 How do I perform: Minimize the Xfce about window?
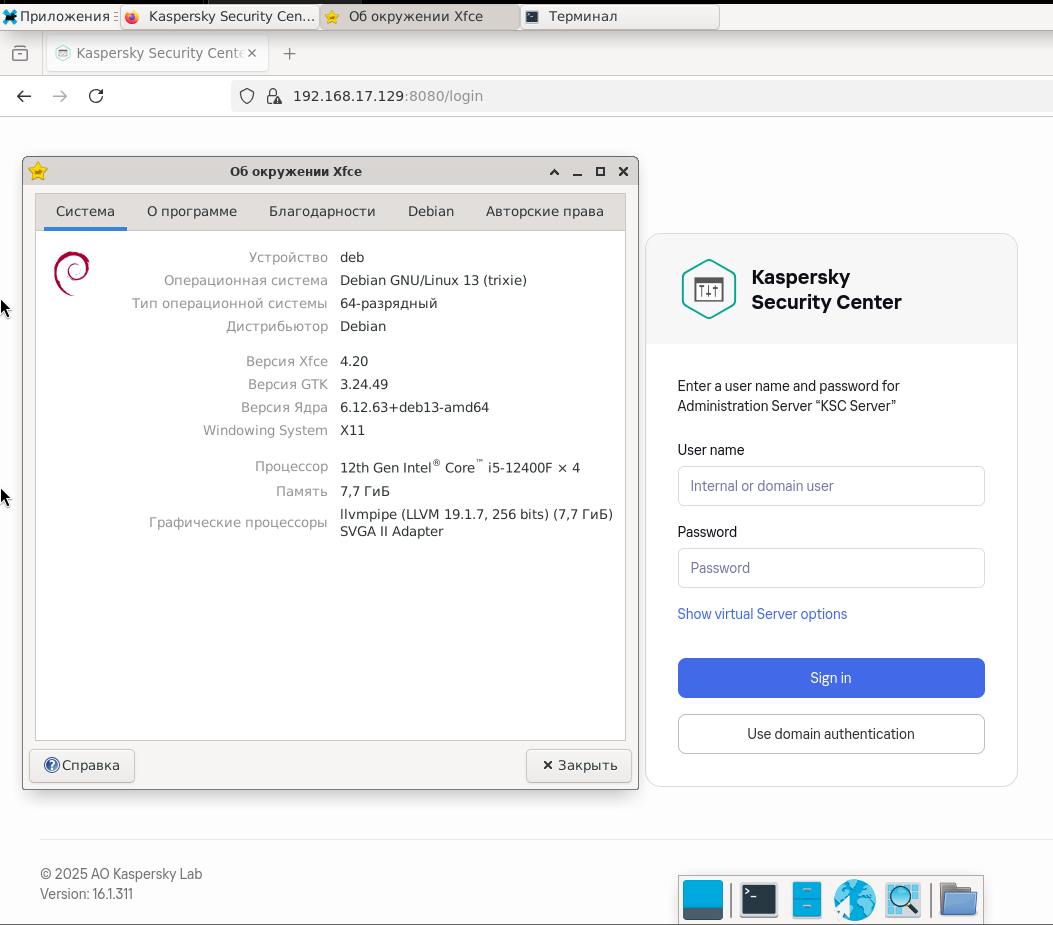coord(577,172)
